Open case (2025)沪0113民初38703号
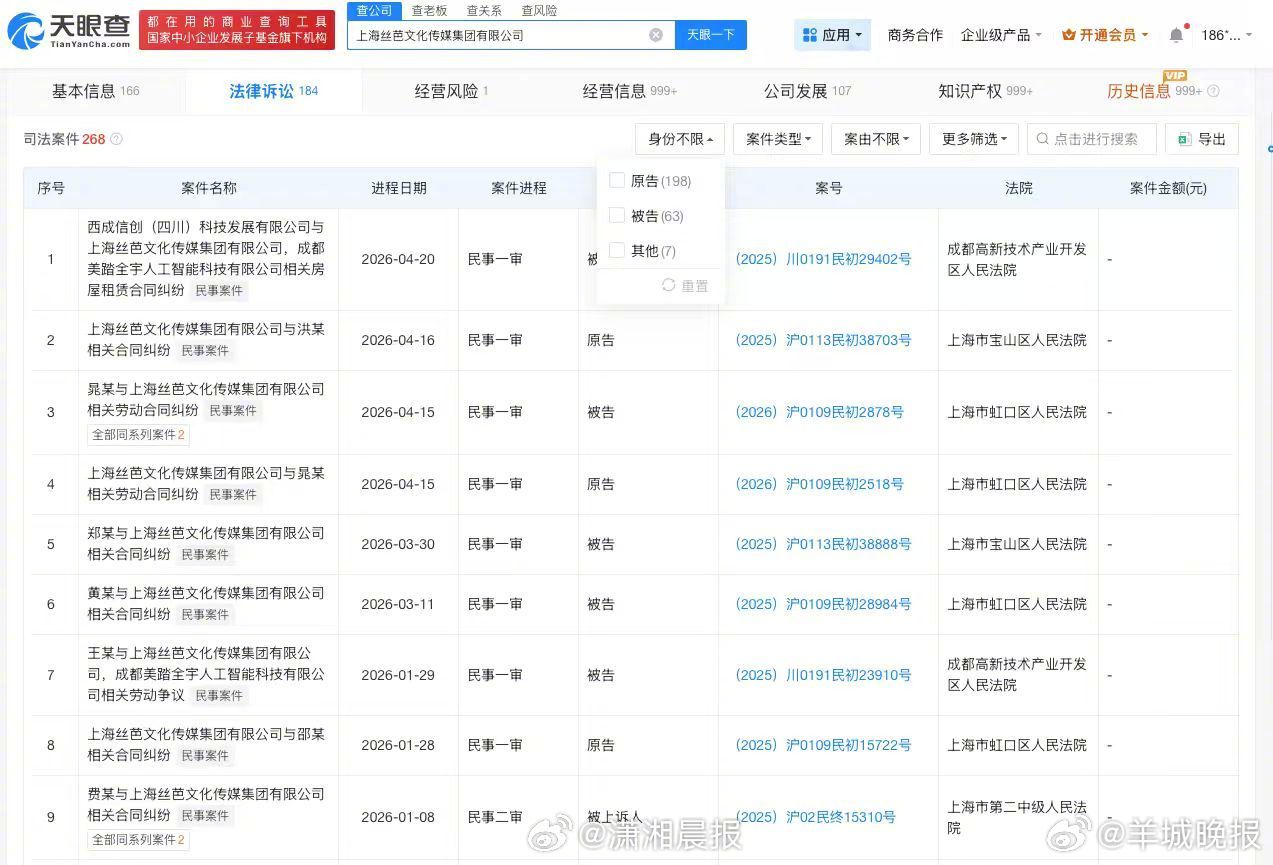 point(823,340)
